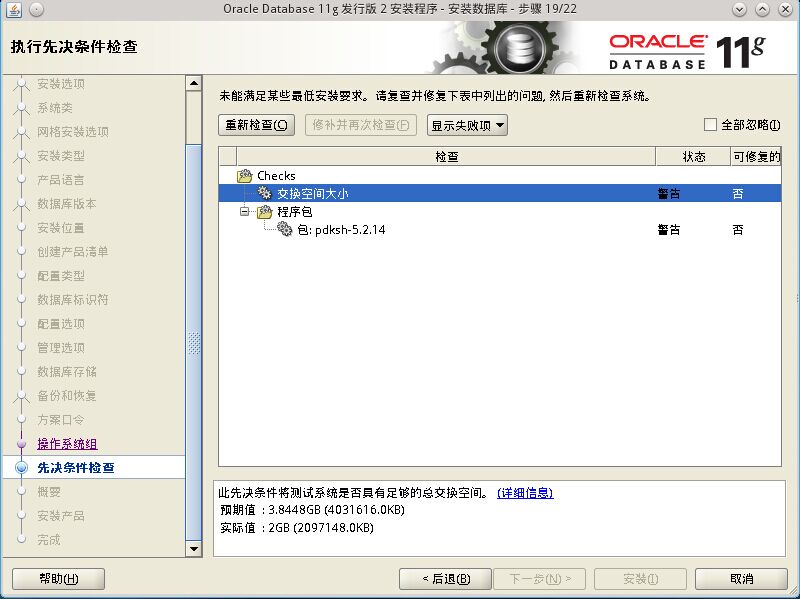Click 否 in the 交换空间大小 row
The image size is (800, 599).
pos(738,193)
